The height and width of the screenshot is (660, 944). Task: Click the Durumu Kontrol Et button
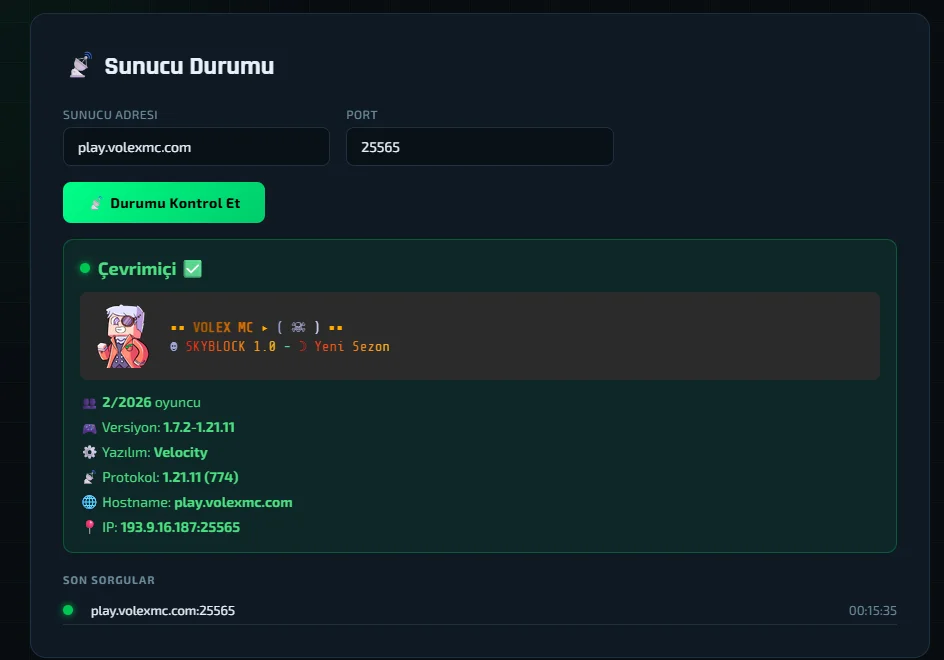[164, 202]
